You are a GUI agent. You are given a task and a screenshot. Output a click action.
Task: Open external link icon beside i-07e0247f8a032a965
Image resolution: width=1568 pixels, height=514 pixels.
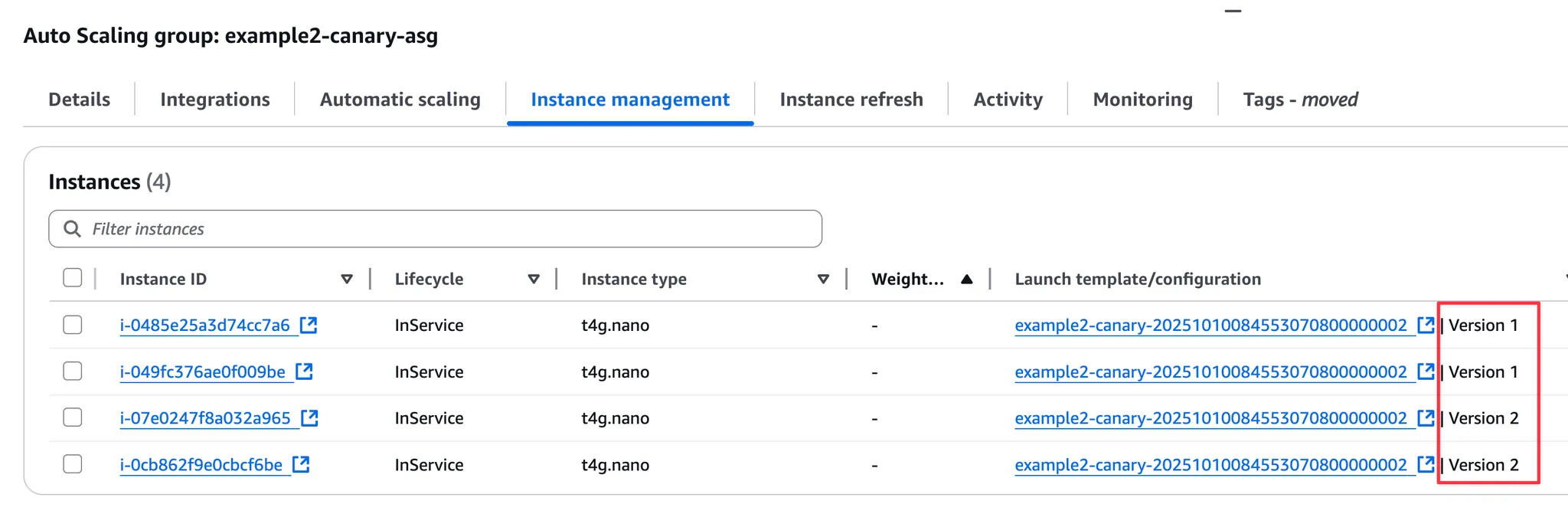(x=309, y=418)
